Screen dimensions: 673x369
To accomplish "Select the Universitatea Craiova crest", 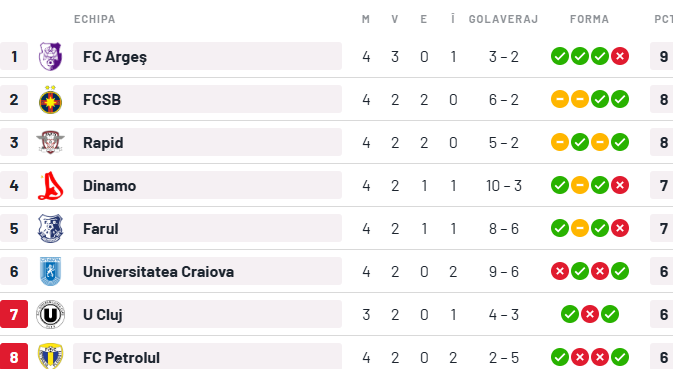I will point(50,271).
